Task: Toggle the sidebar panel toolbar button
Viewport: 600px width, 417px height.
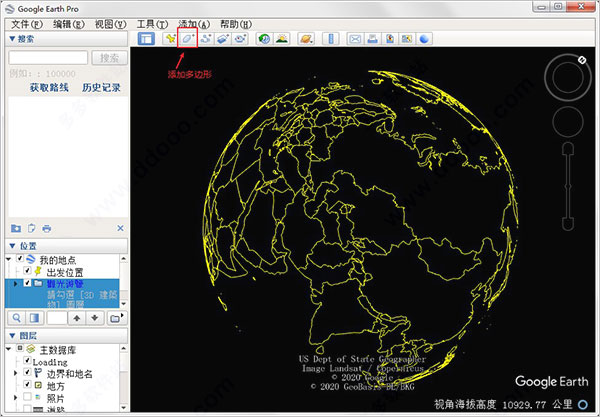Action: click(x=146, y=39)
